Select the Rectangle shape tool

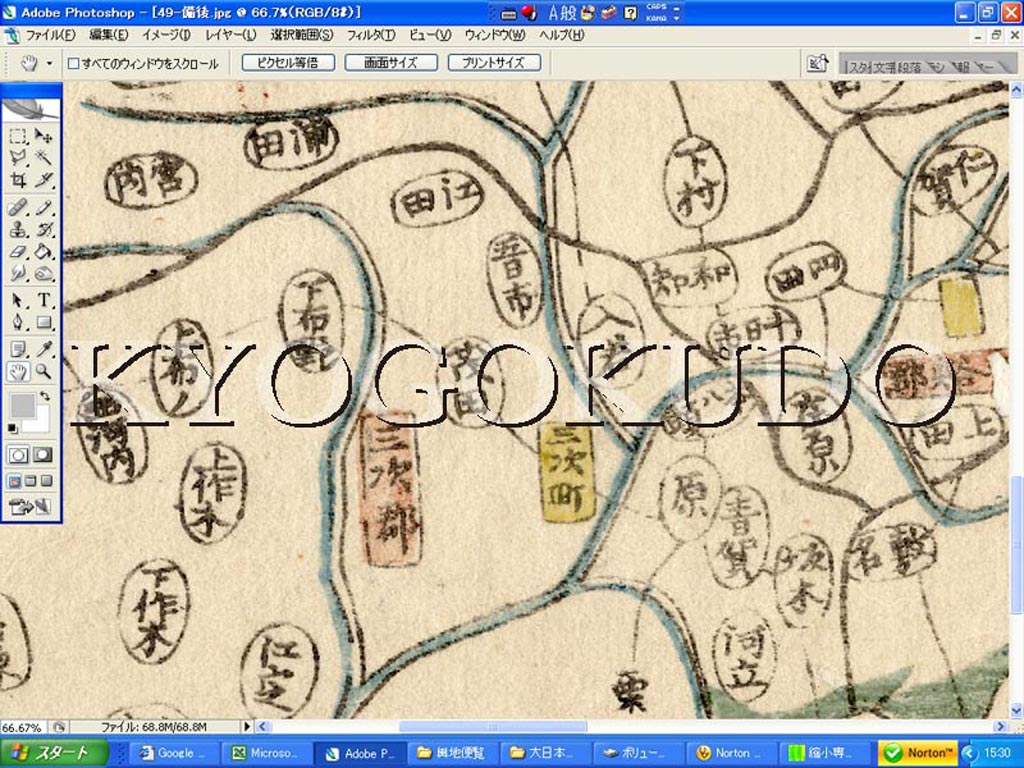click(x=44, y=322)
